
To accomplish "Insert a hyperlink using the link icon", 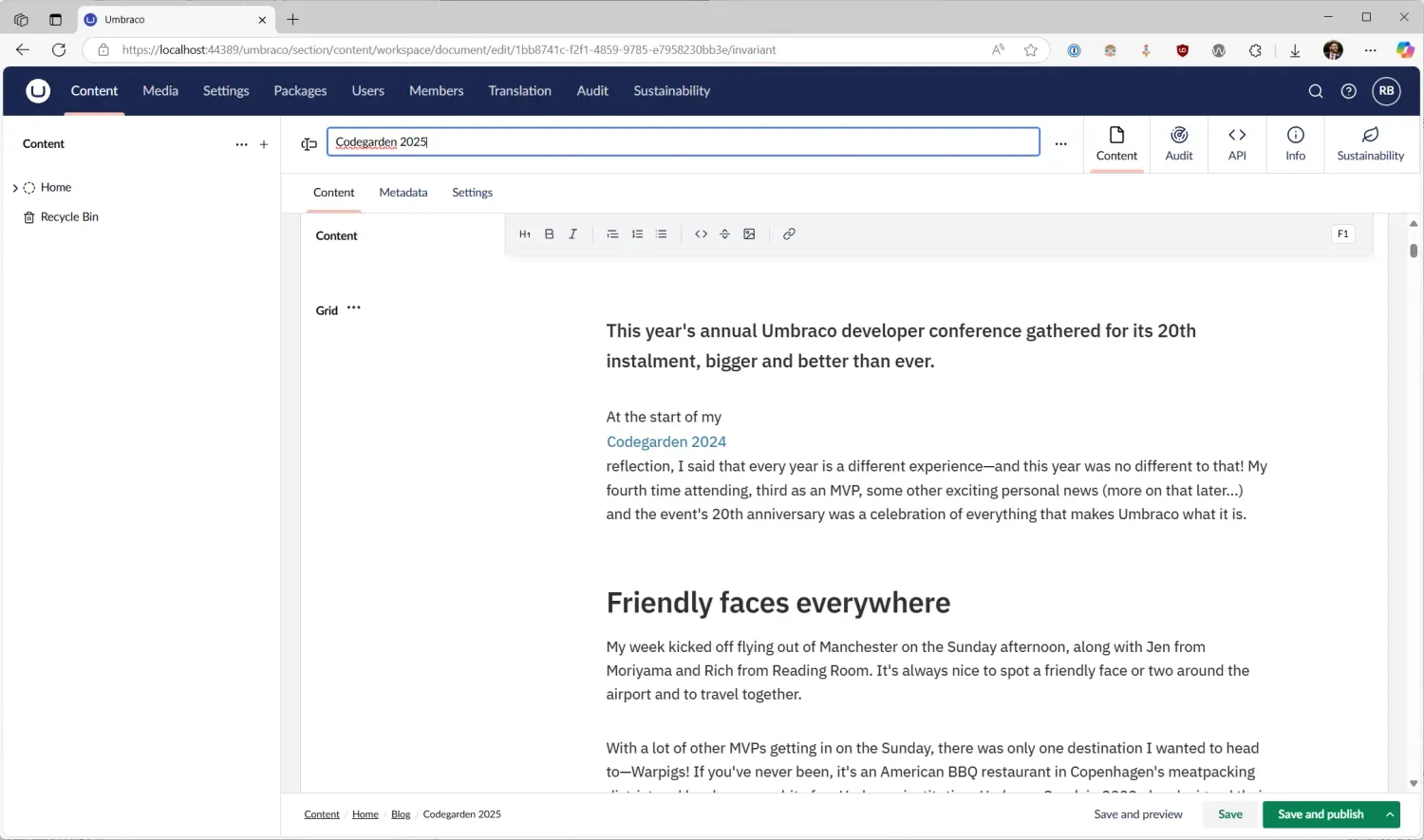I will 789,233.
